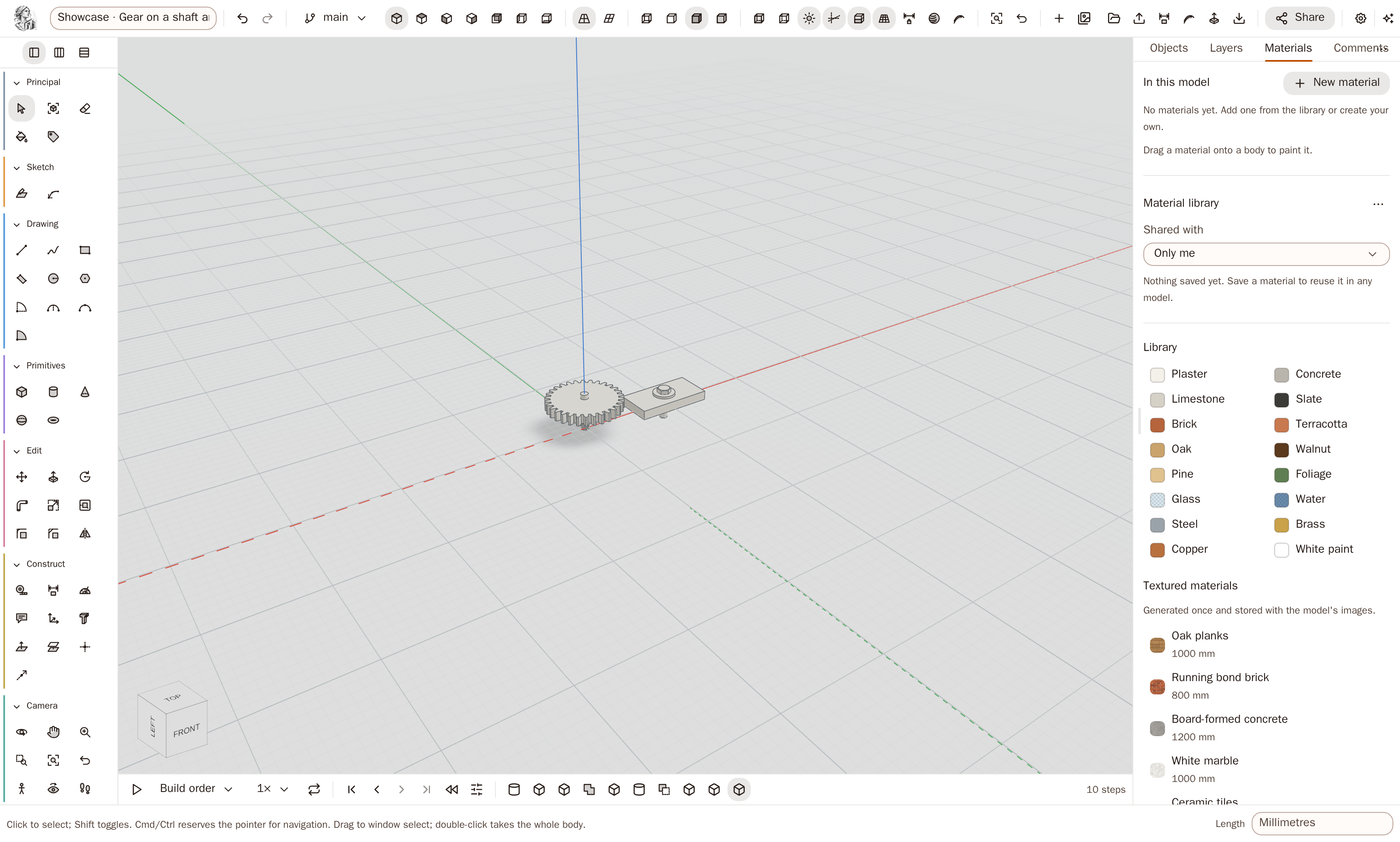1400x842 pixels.
Task: Open the Shared with 'Only me' dropdown
Action: pyautogui.click(x=1265, y=254)
